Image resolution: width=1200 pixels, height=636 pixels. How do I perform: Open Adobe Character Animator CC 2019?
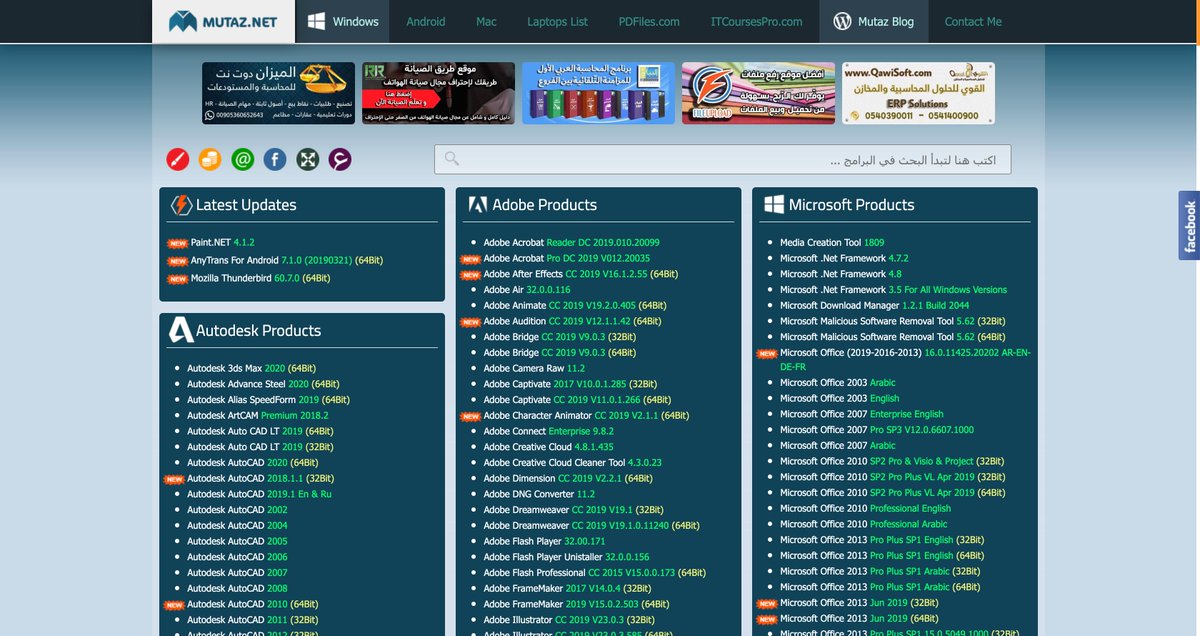pos(586,415)
